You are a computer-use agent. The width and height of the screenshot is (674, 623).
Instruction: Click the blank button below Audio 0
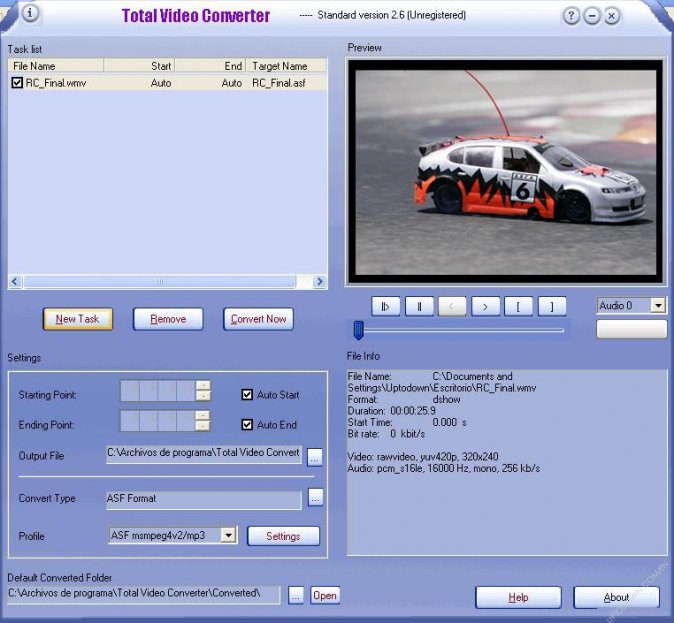click(x=631, y=330)
